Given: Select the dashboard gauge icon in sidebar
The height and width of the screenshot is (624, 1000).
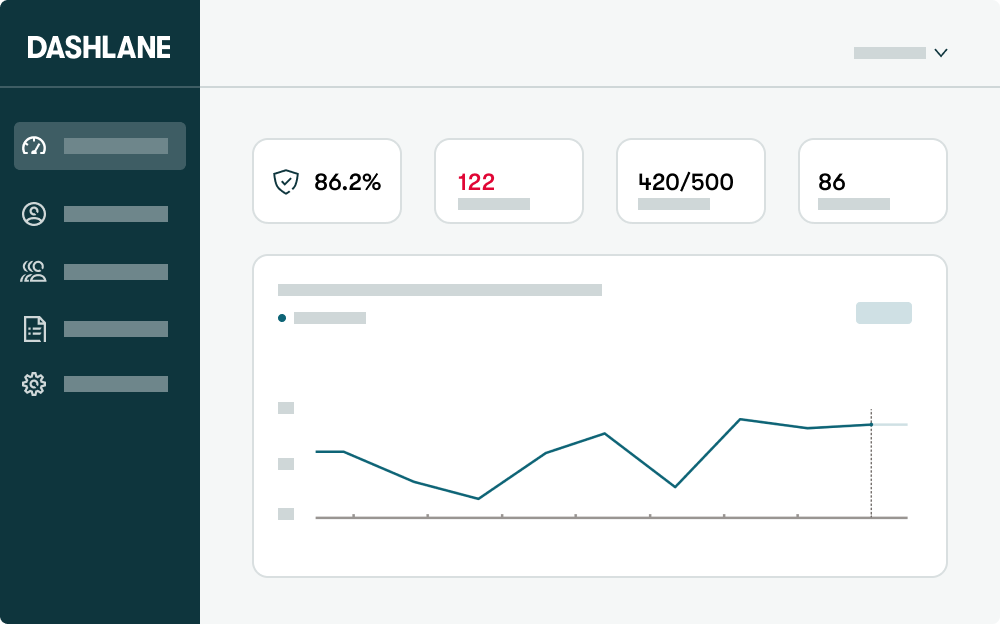Looking at the screenshot, I should click(34, 146).
